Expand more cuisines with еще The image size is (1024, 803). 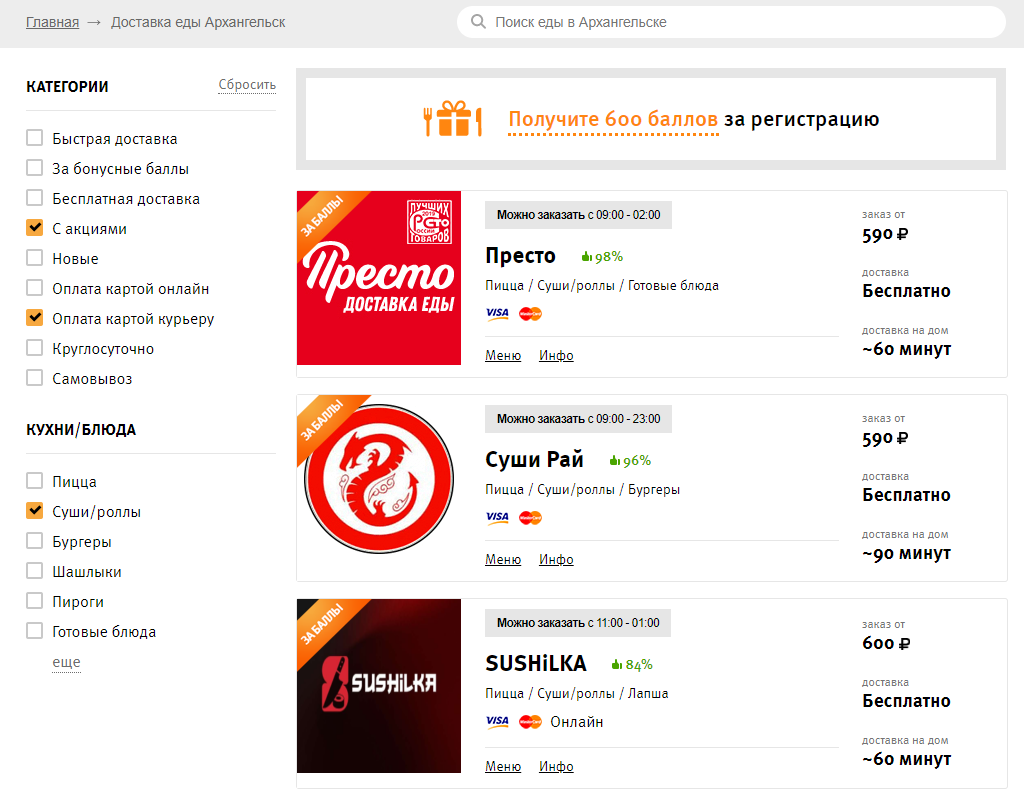point(66,662)
